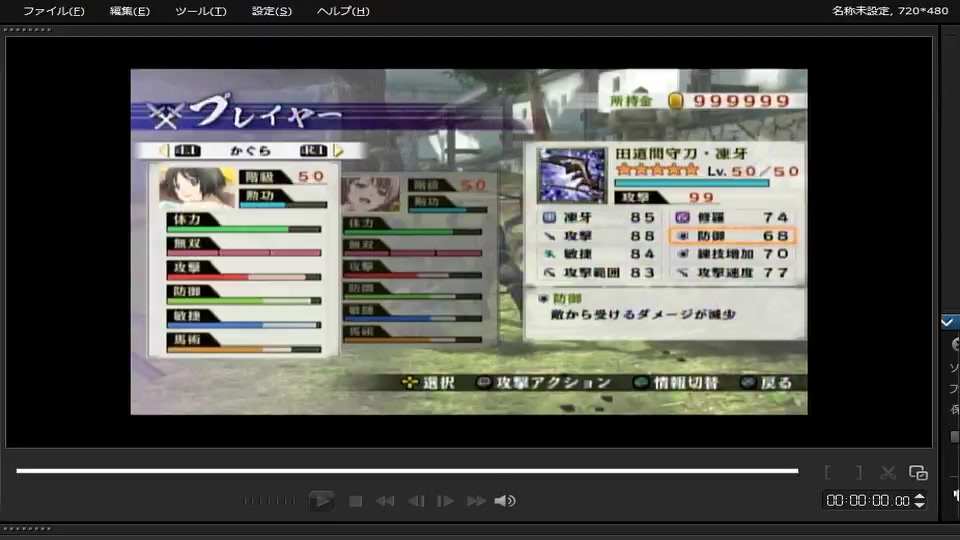Click the 戻る hint in preview
960x540 pixels.
767,383
